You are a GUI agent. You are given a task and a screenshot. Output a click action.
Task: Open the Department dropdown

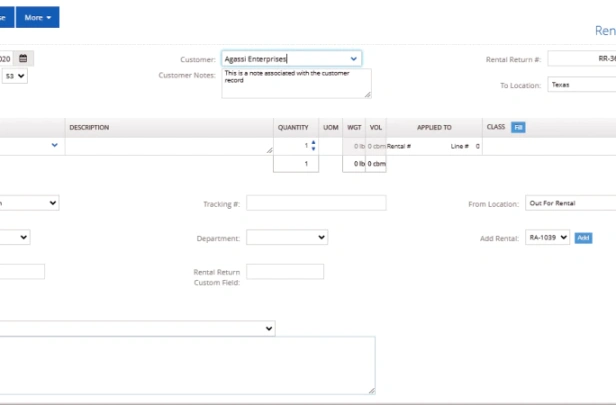tap(287, 237)
